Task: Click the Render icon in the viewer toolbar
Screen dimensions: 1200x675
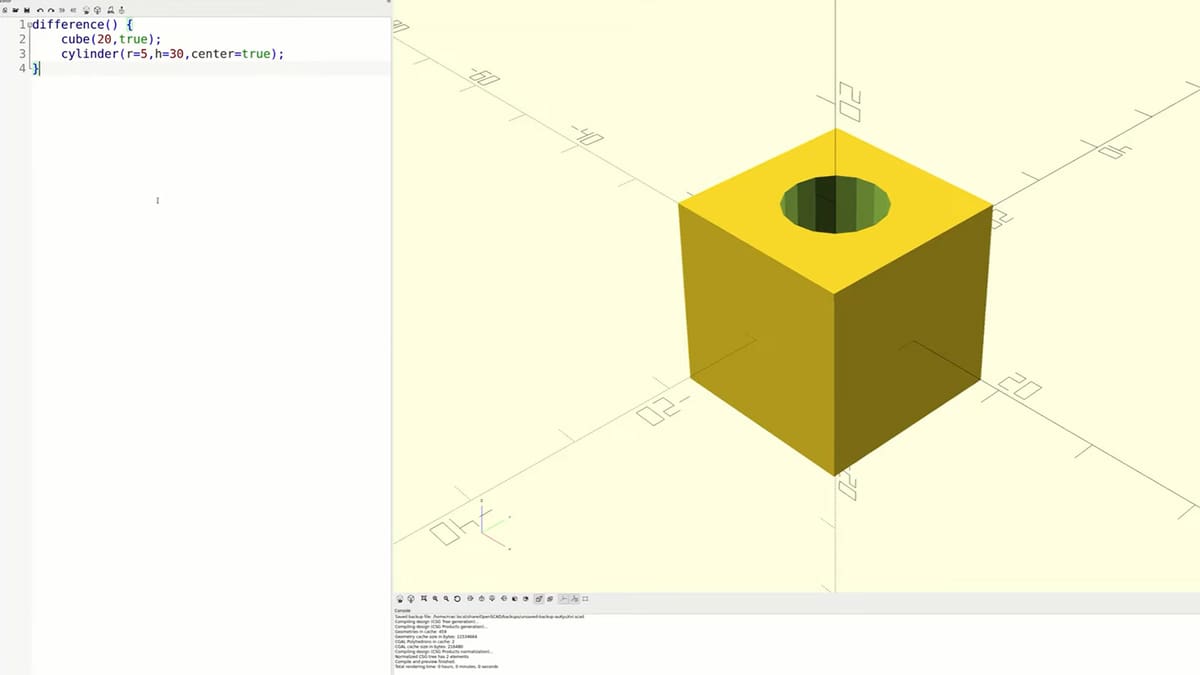Action: click(411, 598)
